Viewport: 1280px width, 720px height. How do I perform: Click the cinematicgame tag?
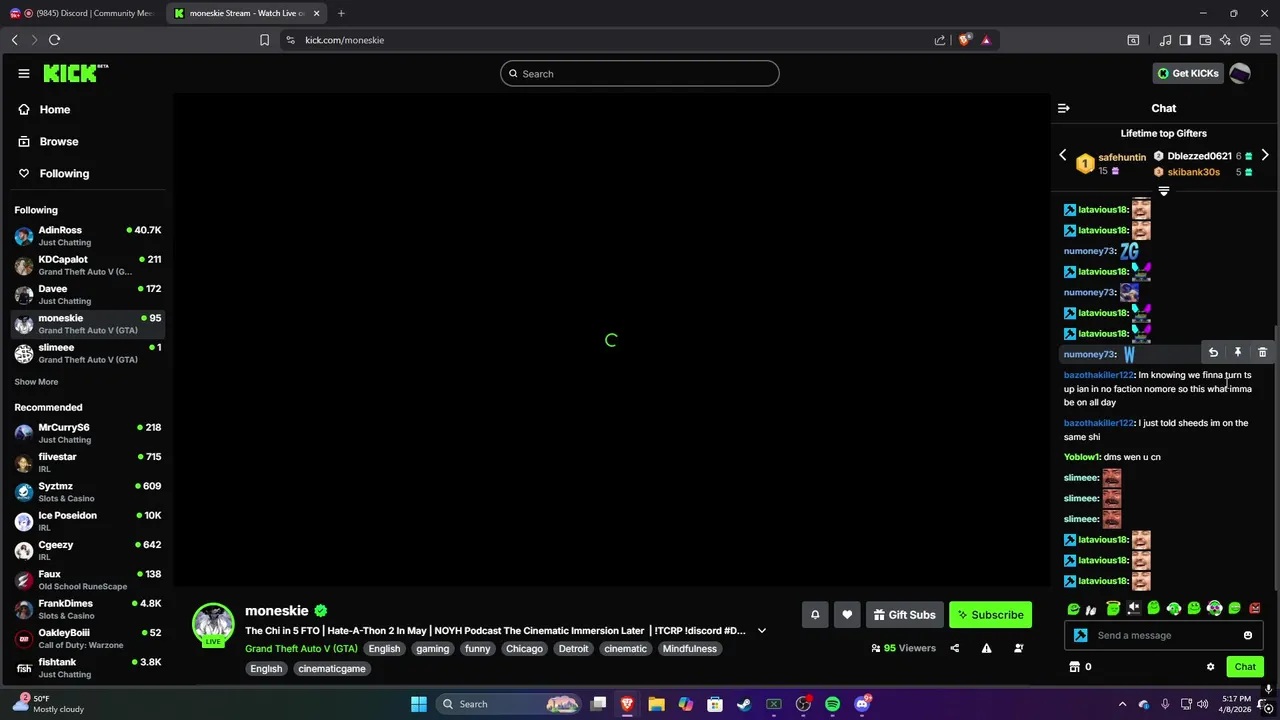[332, 669]
